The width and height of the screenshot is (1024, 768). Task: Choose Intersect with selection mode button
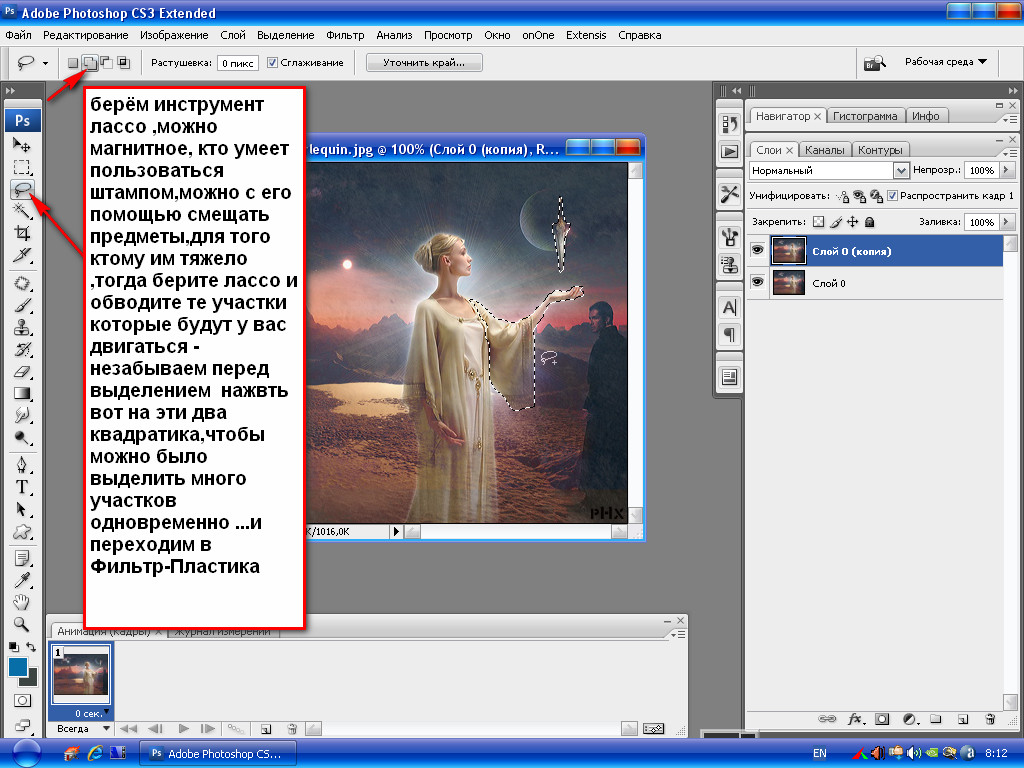point(123,63)
